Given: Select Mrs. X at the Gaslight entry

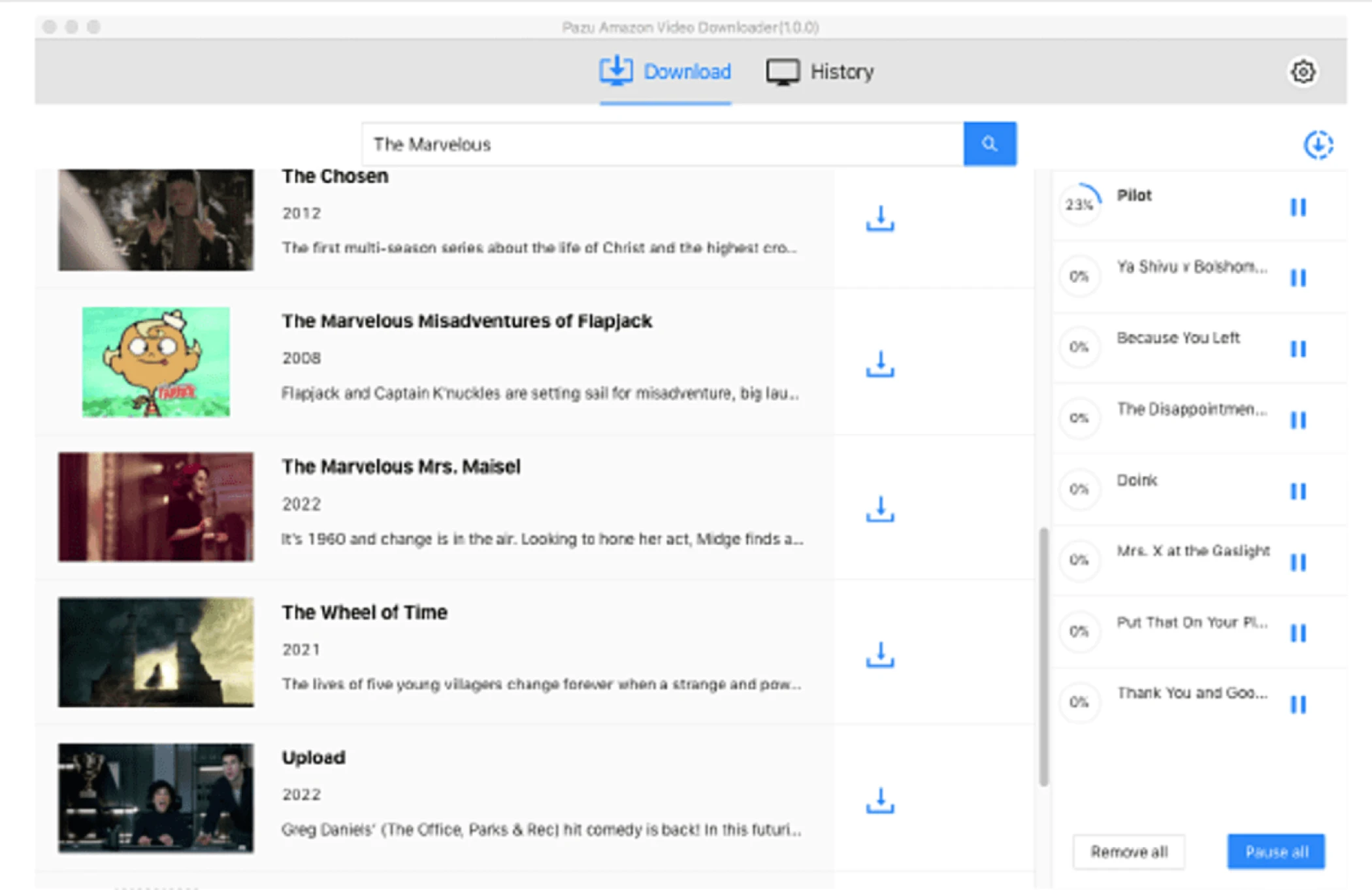Looking at the screenshot, I should tap(1193, 551).
